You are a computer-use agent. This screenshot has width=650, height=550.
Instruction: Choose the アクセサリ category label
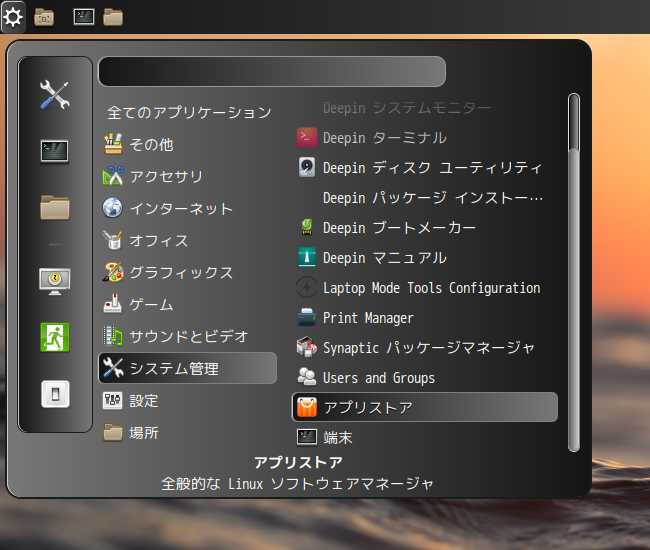pyautogui.click(x=166, y=176)
